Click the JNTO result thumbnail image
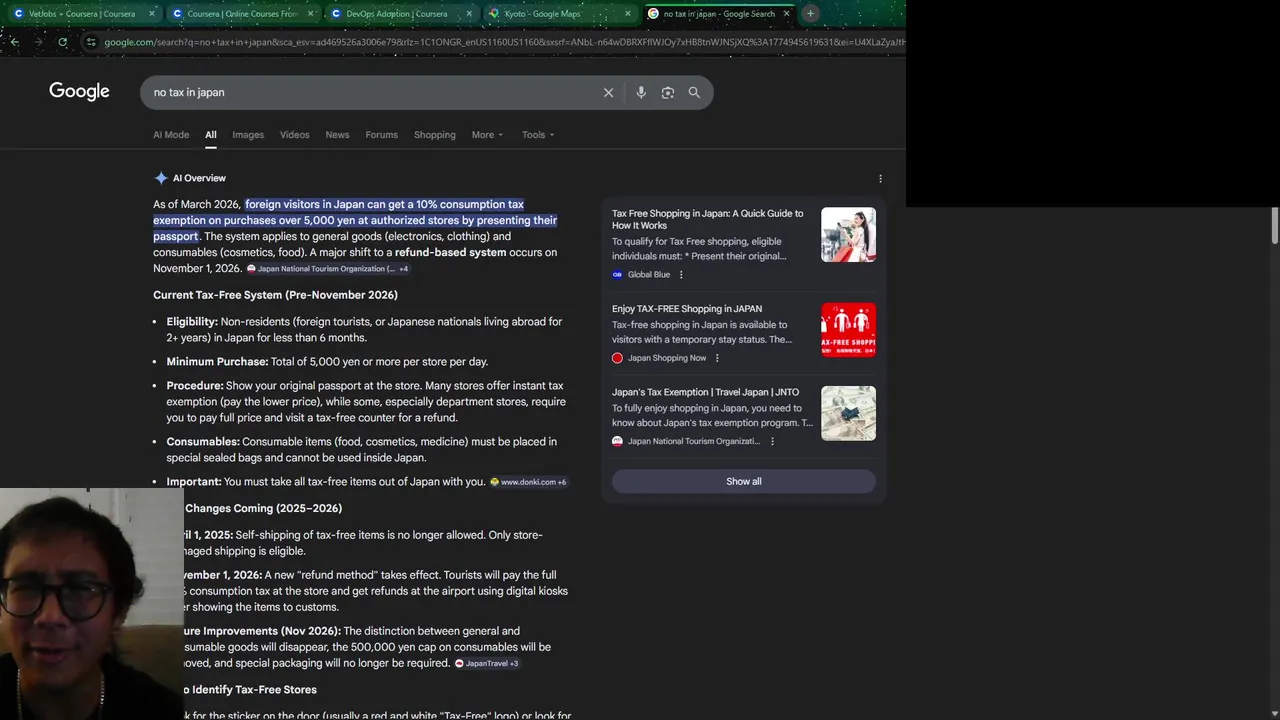 point(848,413)
